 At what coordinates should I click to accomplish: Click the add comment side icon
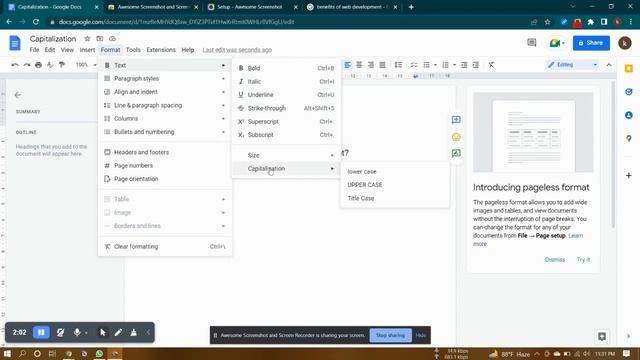coord(456,120)
